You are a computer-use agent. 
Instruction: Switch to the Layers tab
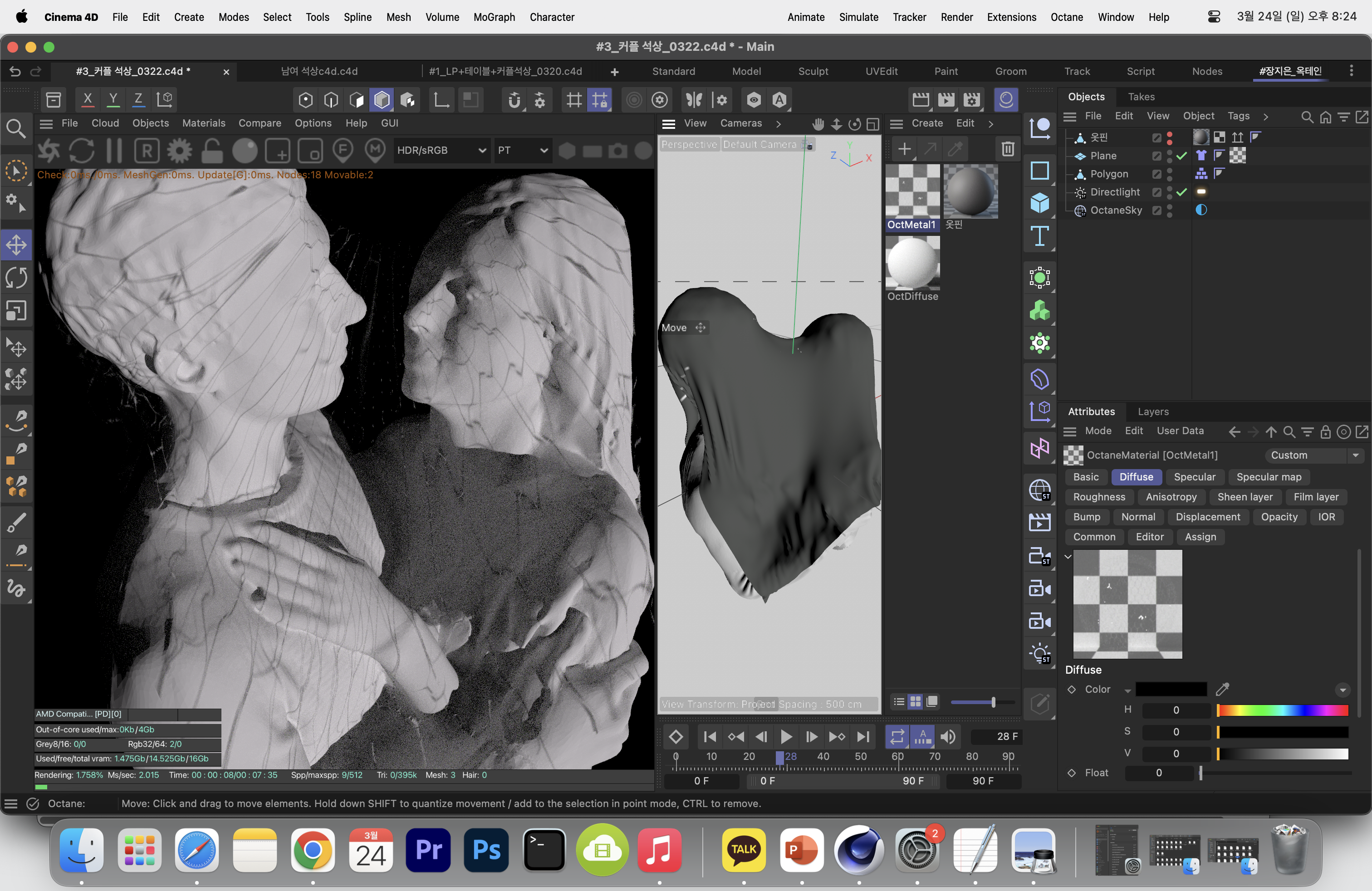pos(1153,411)
